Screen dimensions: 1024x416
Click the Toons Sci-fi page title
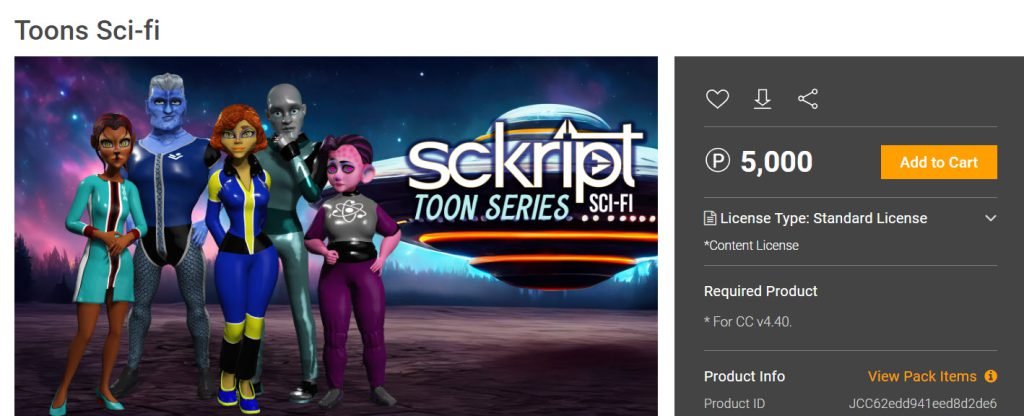click(87, 30)
